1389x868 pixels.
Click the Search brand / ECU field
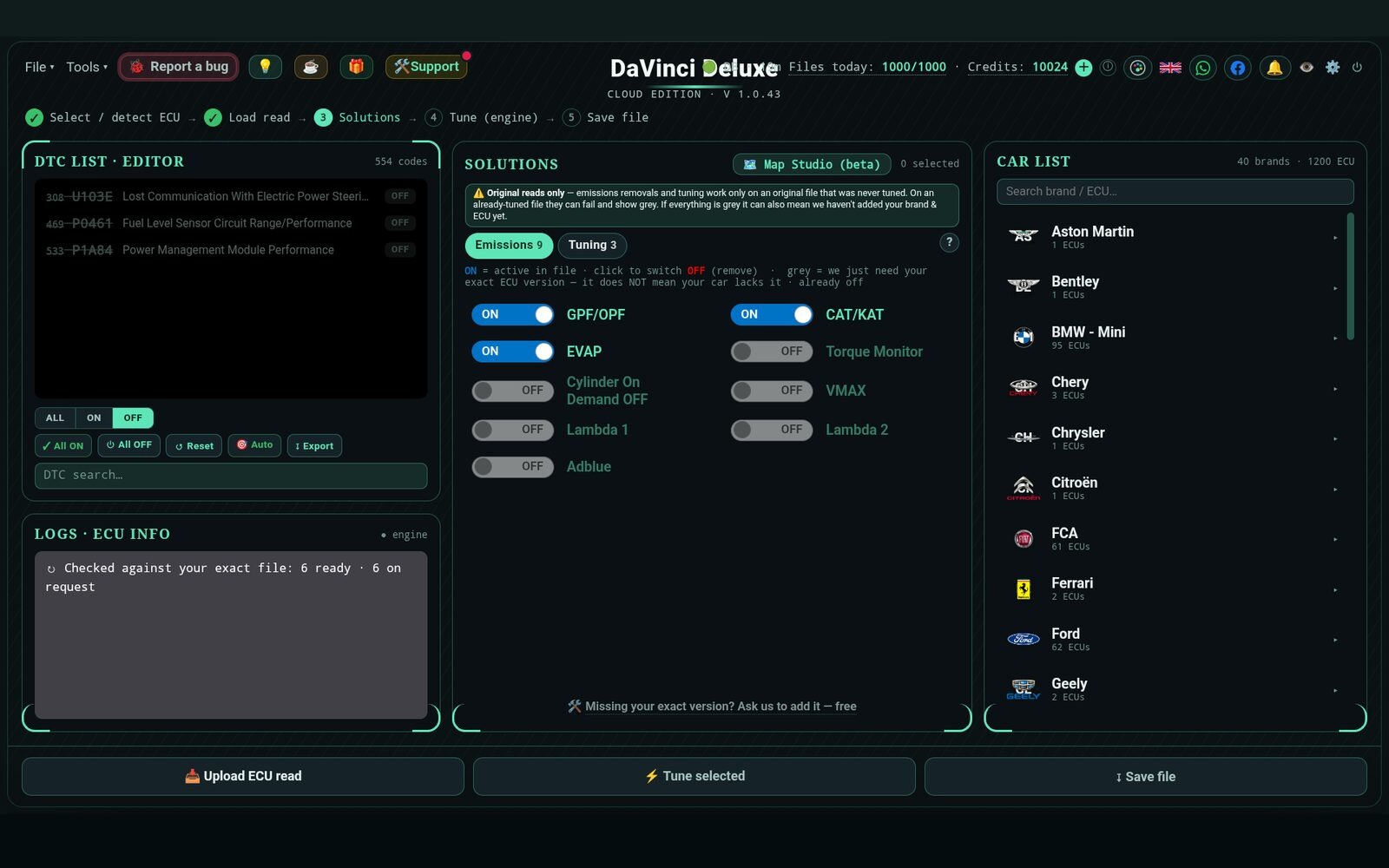point(1175,192)
